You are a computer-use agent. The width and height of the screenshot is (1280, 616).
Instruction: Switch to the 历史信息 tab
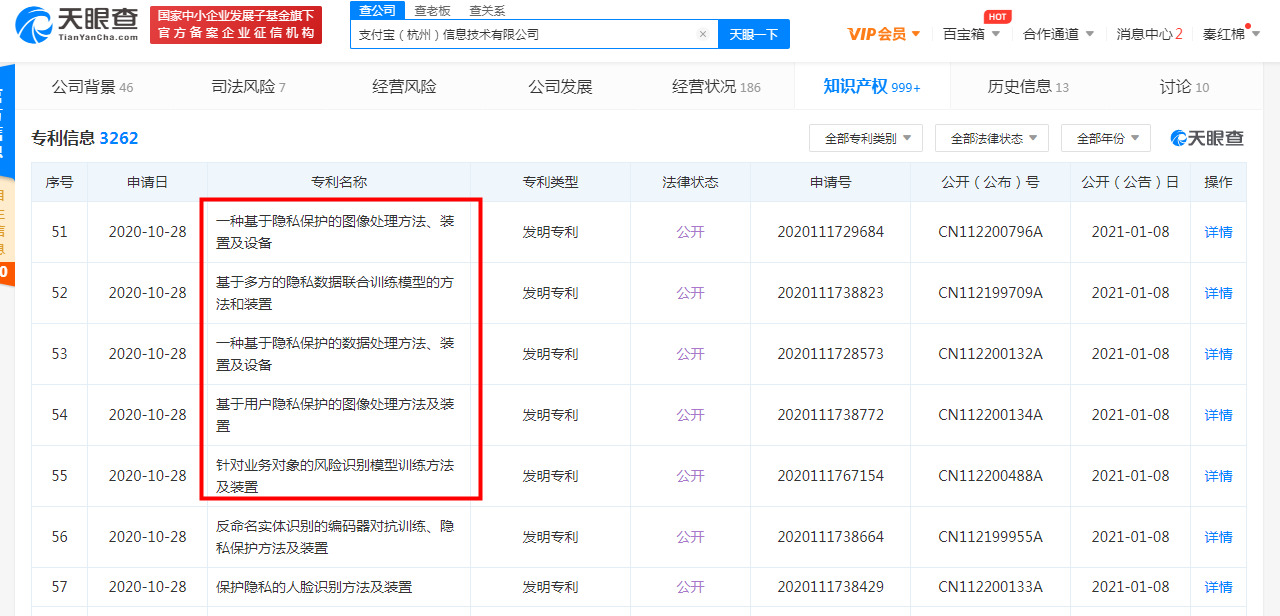[x=1028, y=87]
